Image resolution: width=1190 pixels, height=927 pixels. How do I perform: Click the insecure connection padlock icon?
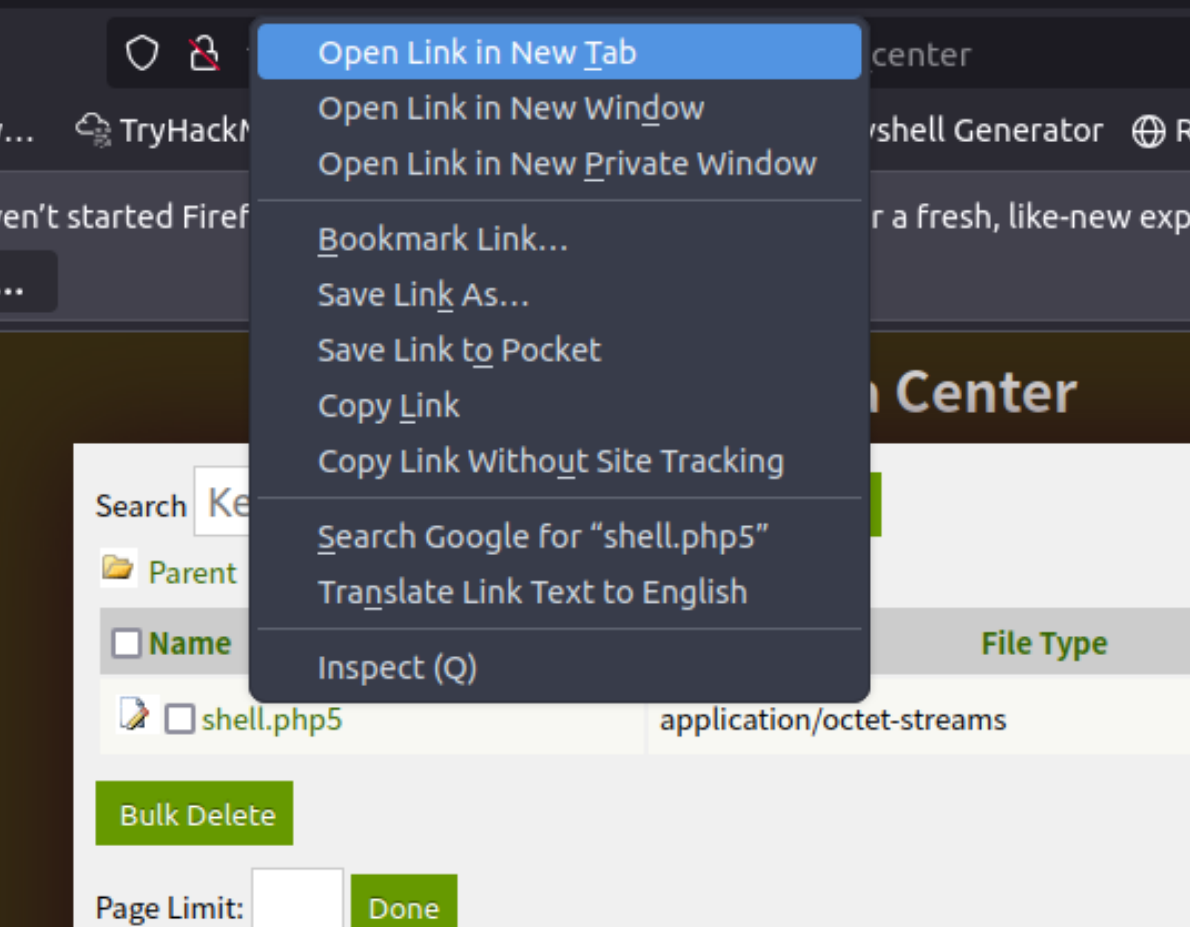pos(203,53)
